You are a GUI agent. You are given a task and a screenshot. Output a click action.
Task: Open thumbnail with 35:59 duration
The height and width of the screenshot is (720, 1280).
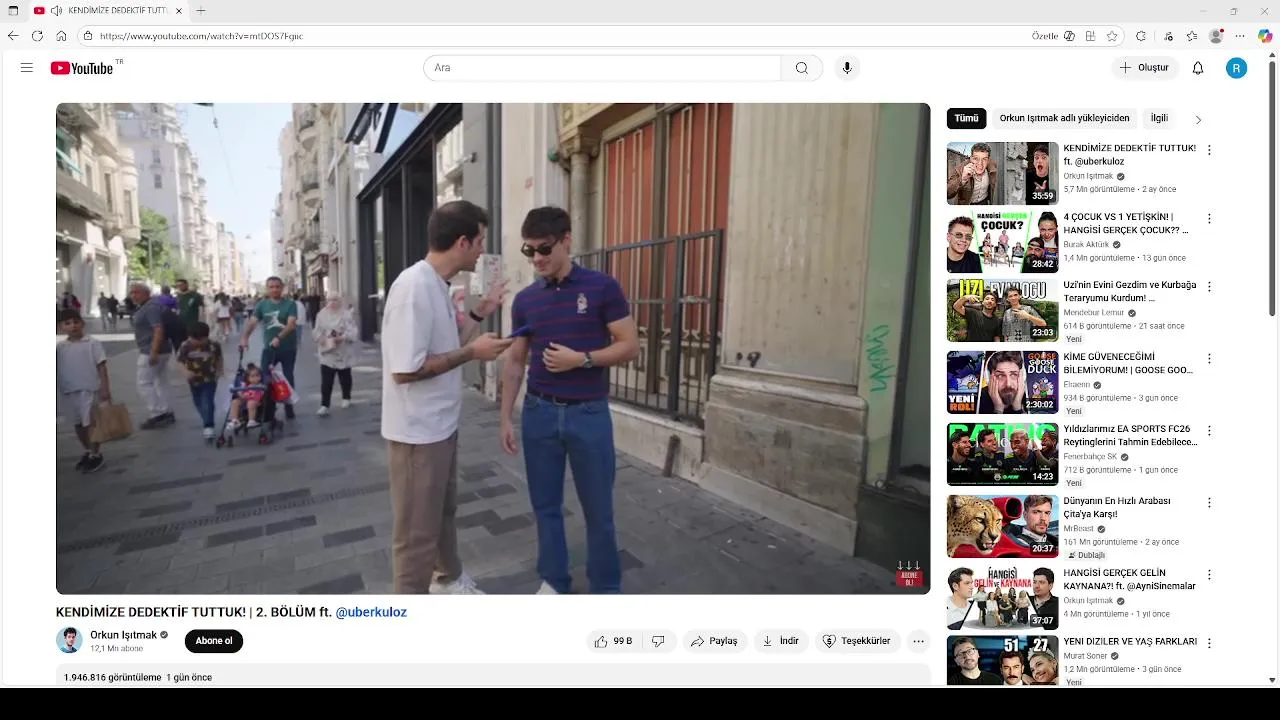pyautogui.click(x=1002, y=173)
